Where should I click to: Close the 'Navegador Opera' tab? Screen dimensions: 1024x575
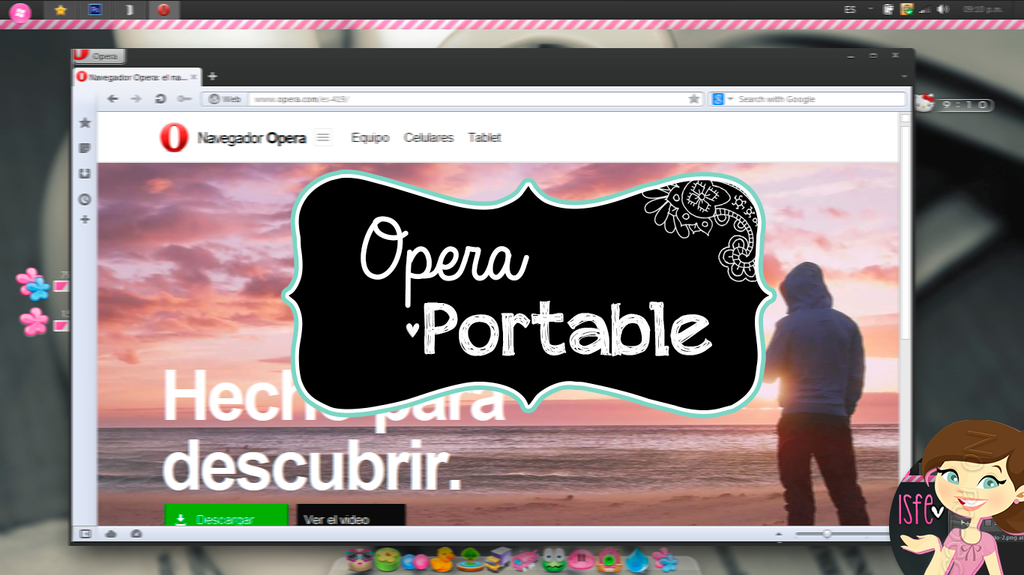click(194, 77)
